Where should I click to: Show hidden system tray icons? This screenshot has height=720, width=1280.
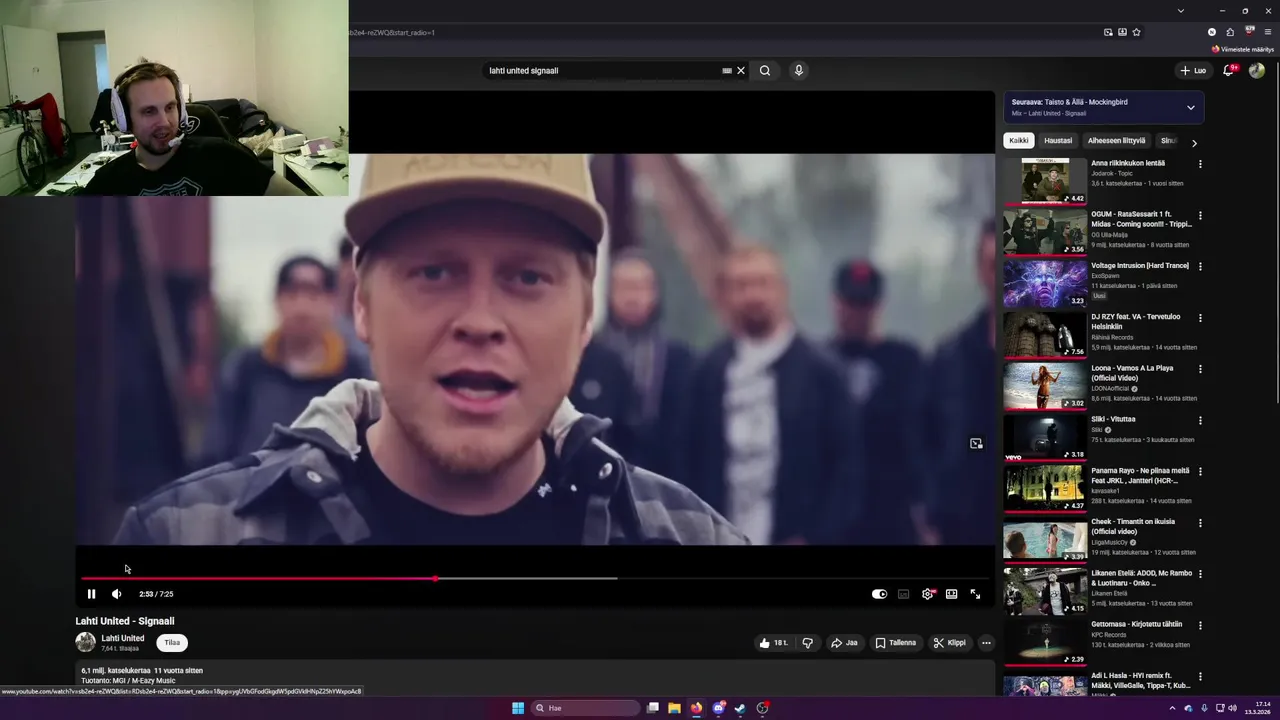(x=1172, y=708)
